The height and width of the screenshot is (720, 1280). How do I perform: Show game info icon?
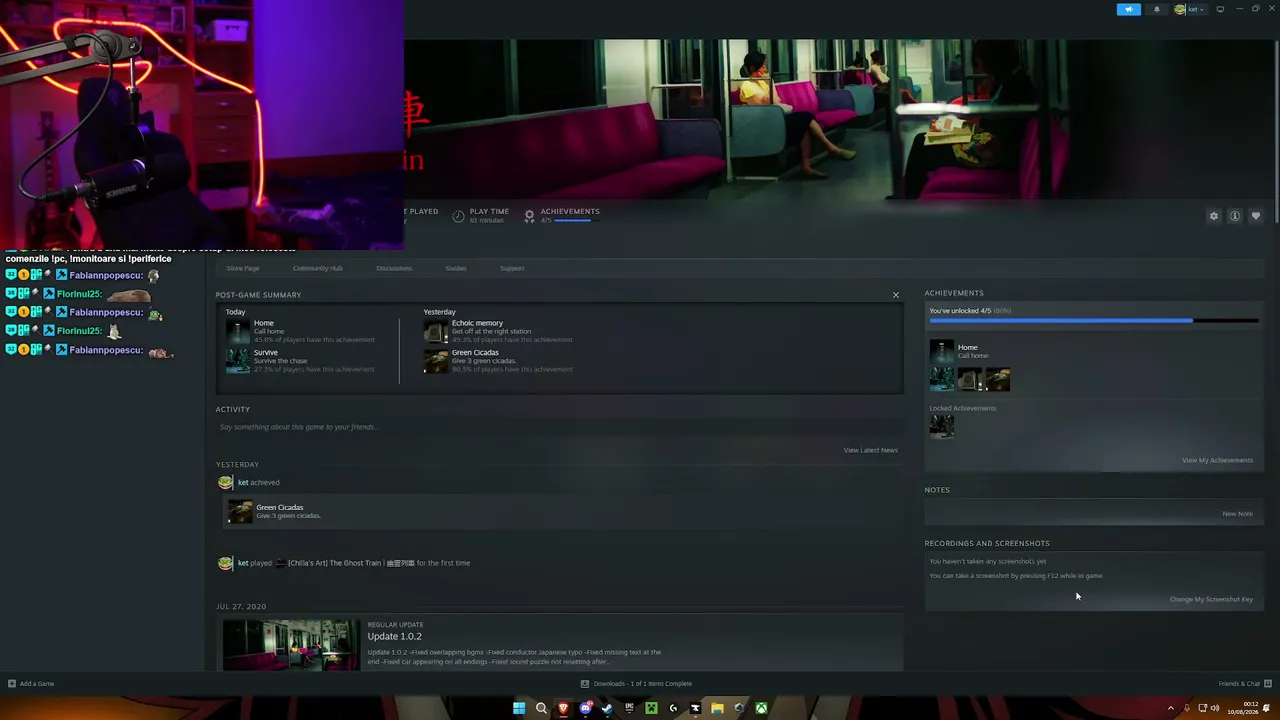coord(1235,216)
